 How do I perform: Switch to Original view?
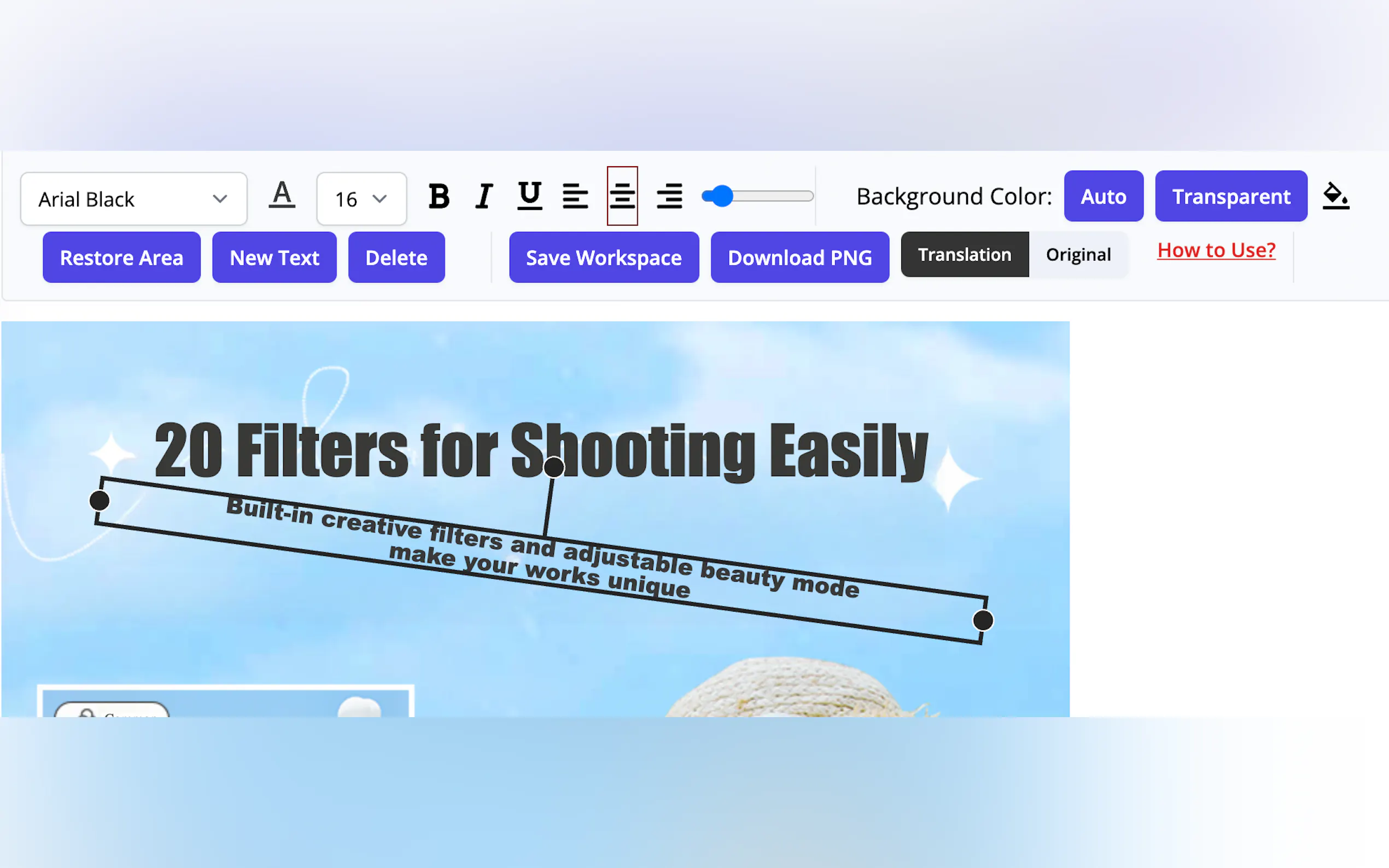tap(1078, 255)
